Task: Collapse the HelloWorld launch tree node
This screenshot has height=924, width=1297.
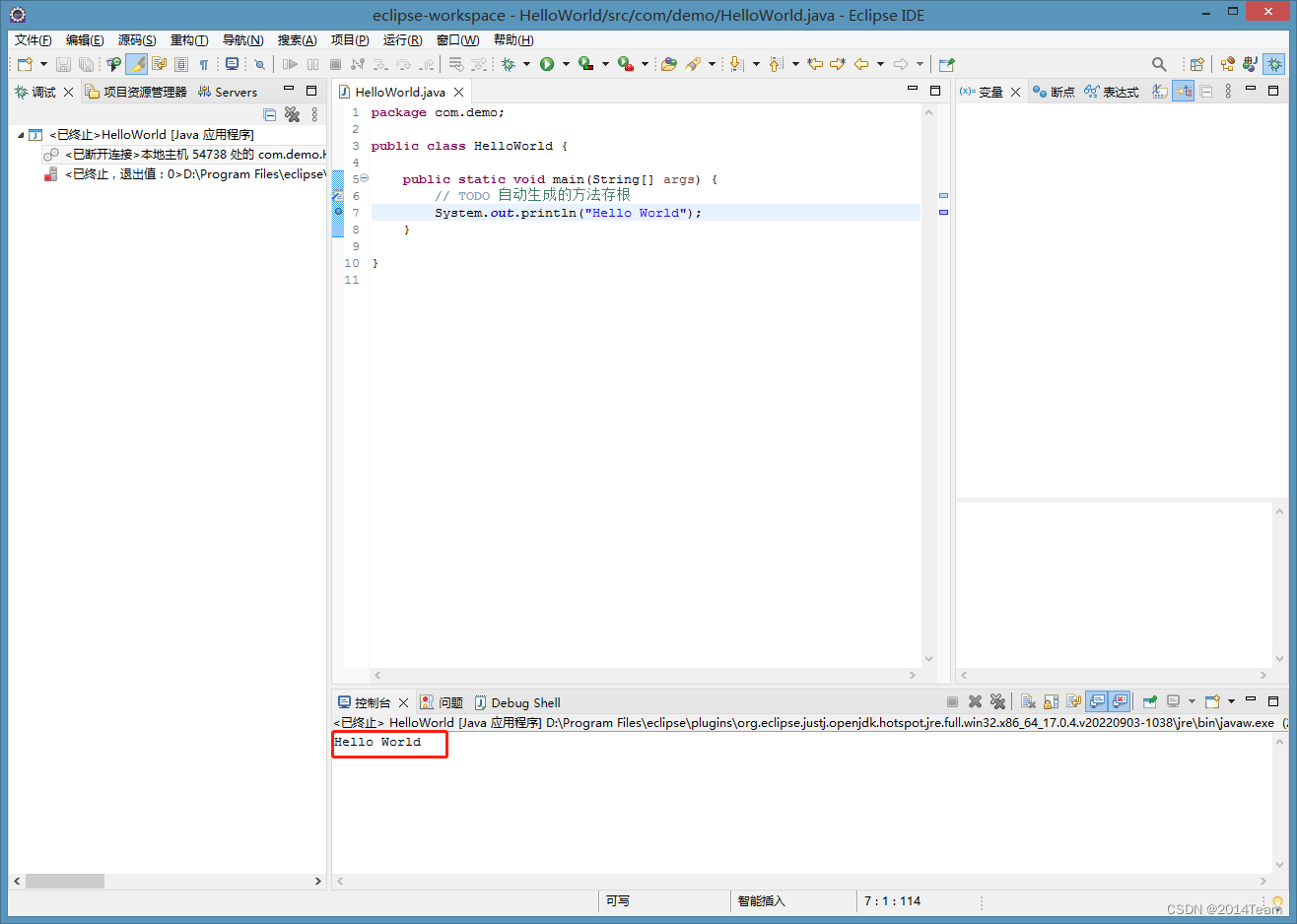Action: 21,135
